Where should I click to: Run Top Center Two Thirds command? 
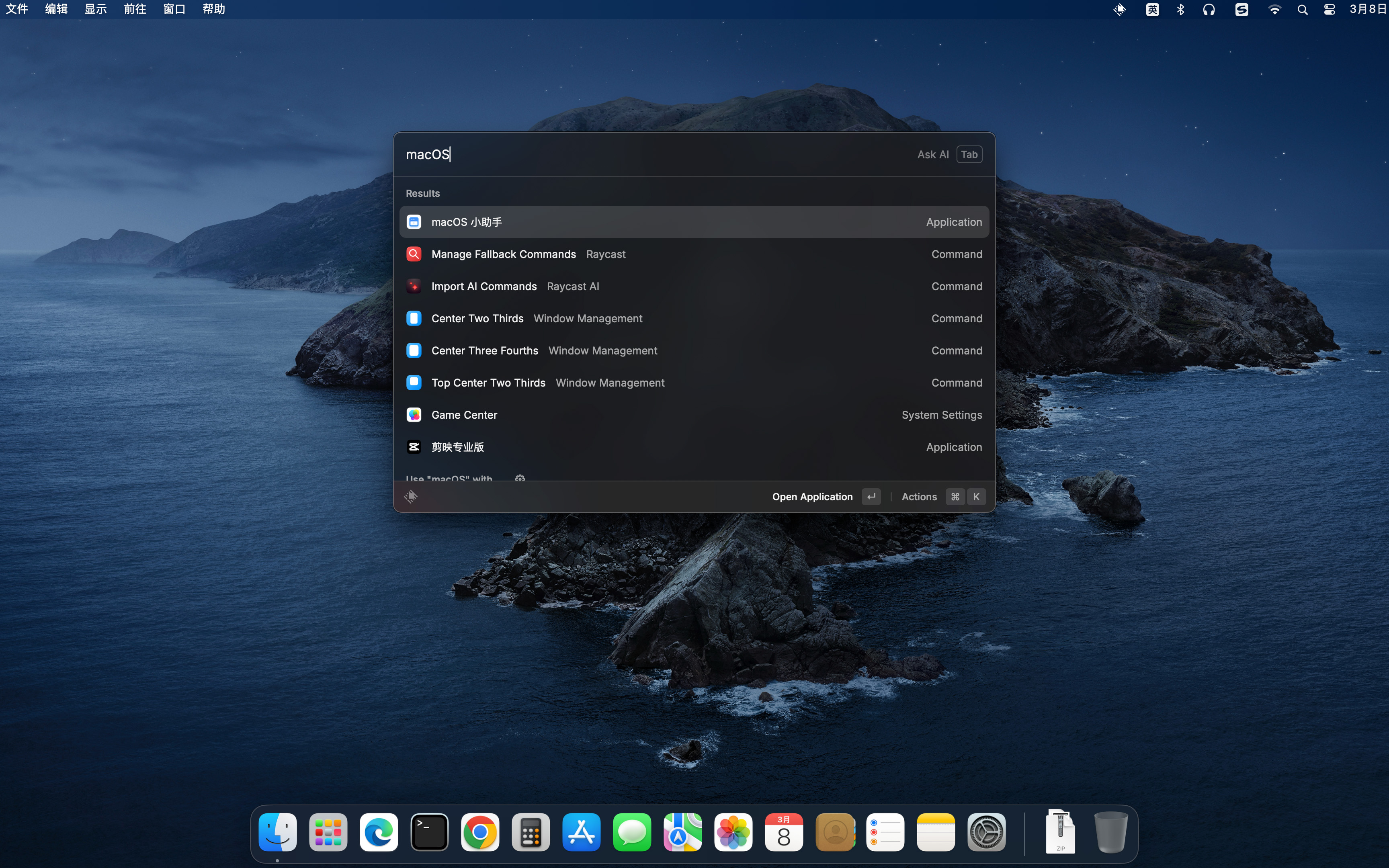(694, 382)
